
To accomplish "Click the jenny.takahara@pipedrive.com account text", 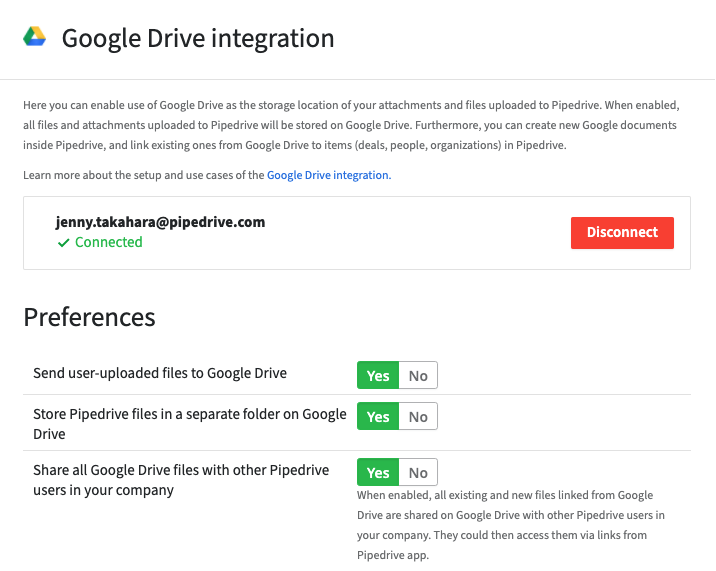I will point(160,222).
